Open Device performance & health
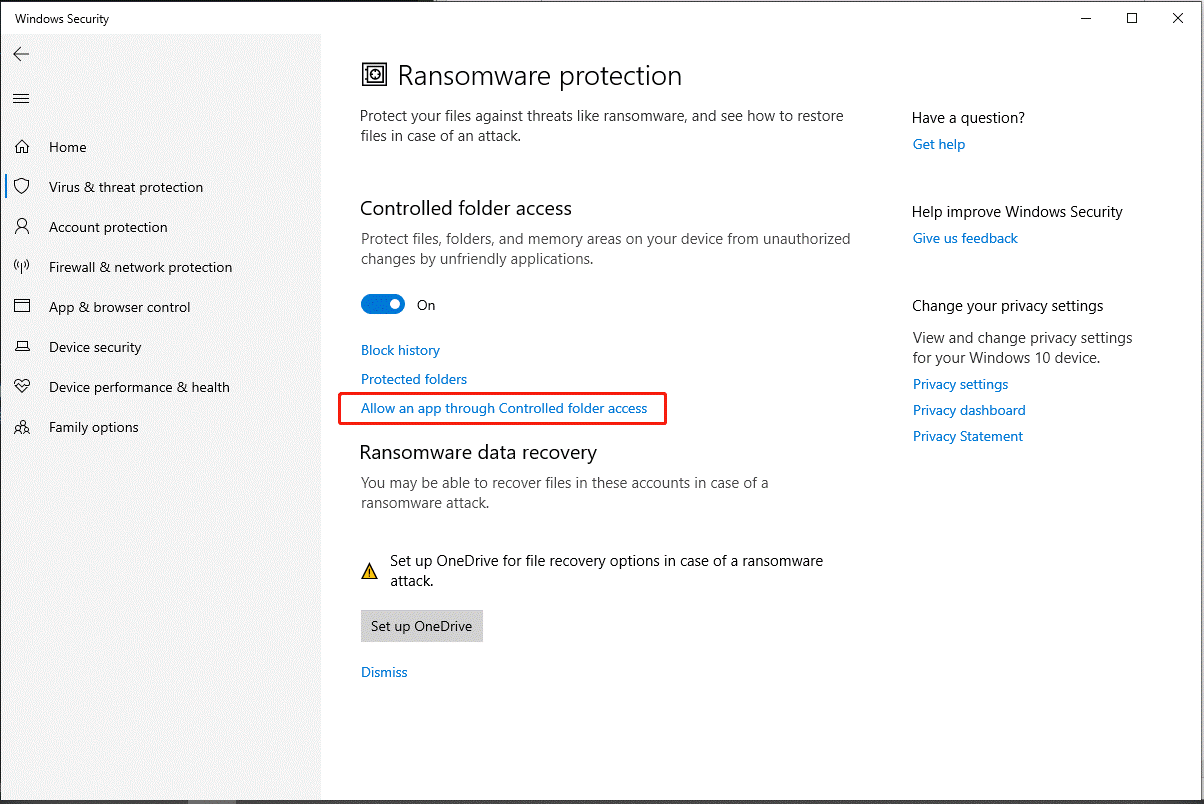This screenshot has width=1204, height=804. coord(139,387)
